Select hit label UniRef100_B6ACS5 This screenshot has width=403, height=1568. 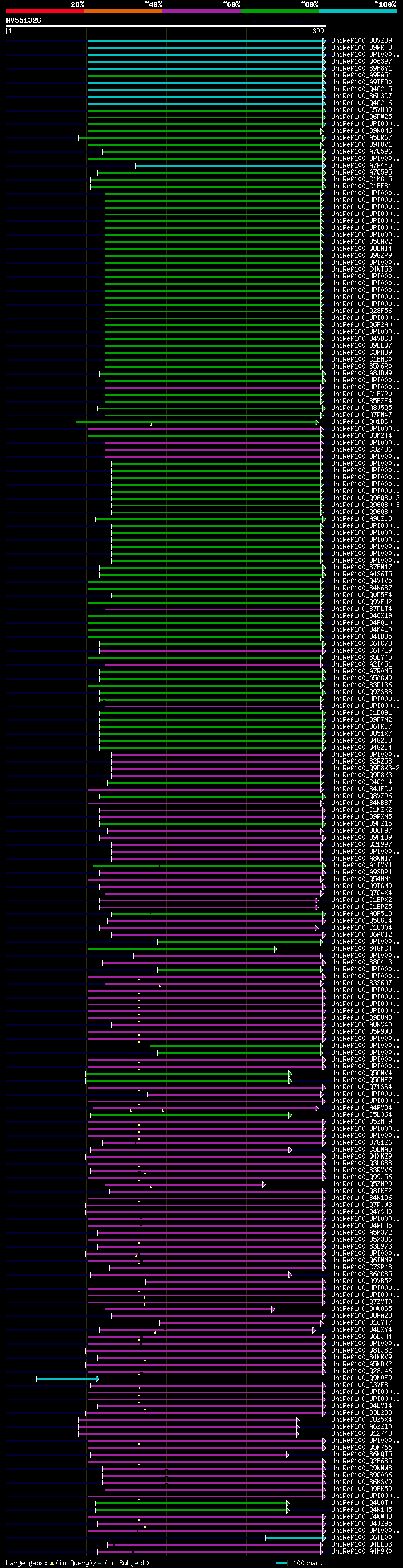361,1274
